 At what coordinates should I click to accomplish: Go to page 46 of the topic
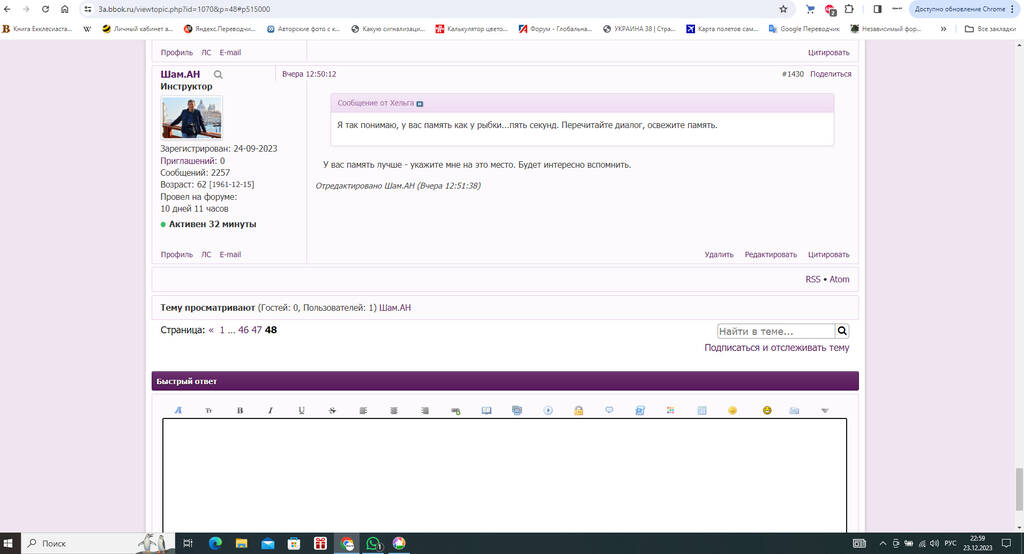click(243, 331)
